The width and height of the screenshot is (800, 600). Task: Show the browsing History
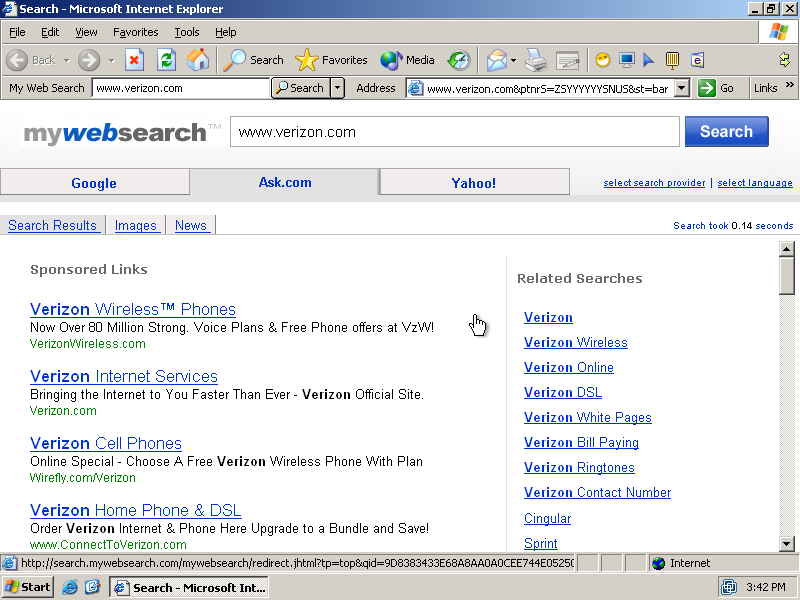(459, 60)
